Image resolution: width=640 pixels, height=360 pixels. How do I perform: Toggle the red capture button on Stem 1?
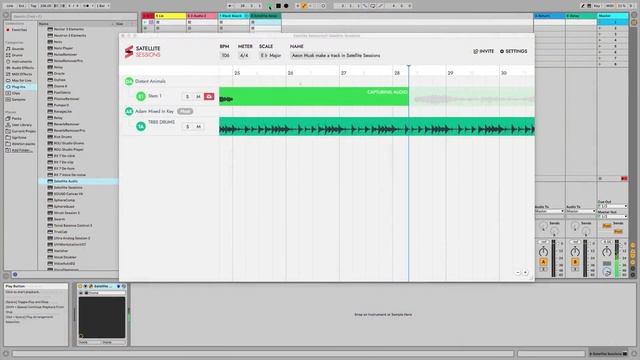pos(209,96)
